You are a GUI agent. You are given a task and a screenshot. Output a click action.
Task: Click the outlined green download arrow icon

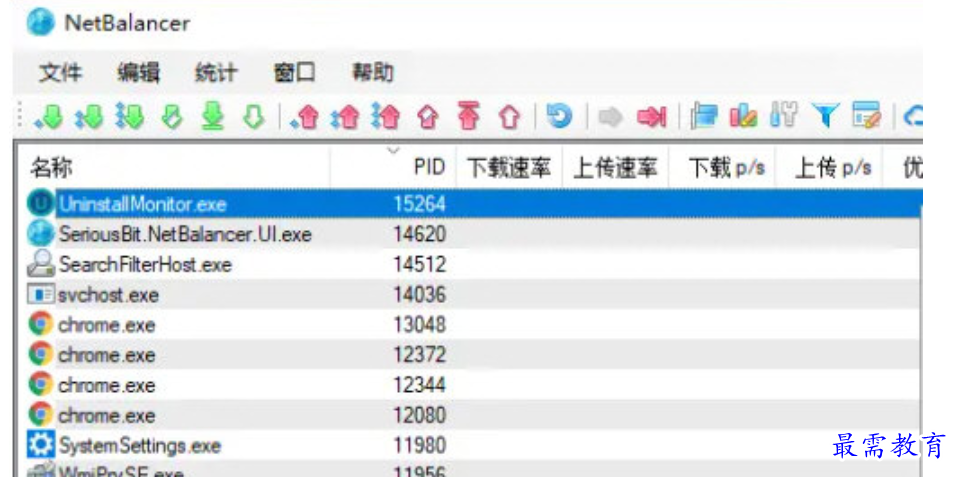coord(253,116)
